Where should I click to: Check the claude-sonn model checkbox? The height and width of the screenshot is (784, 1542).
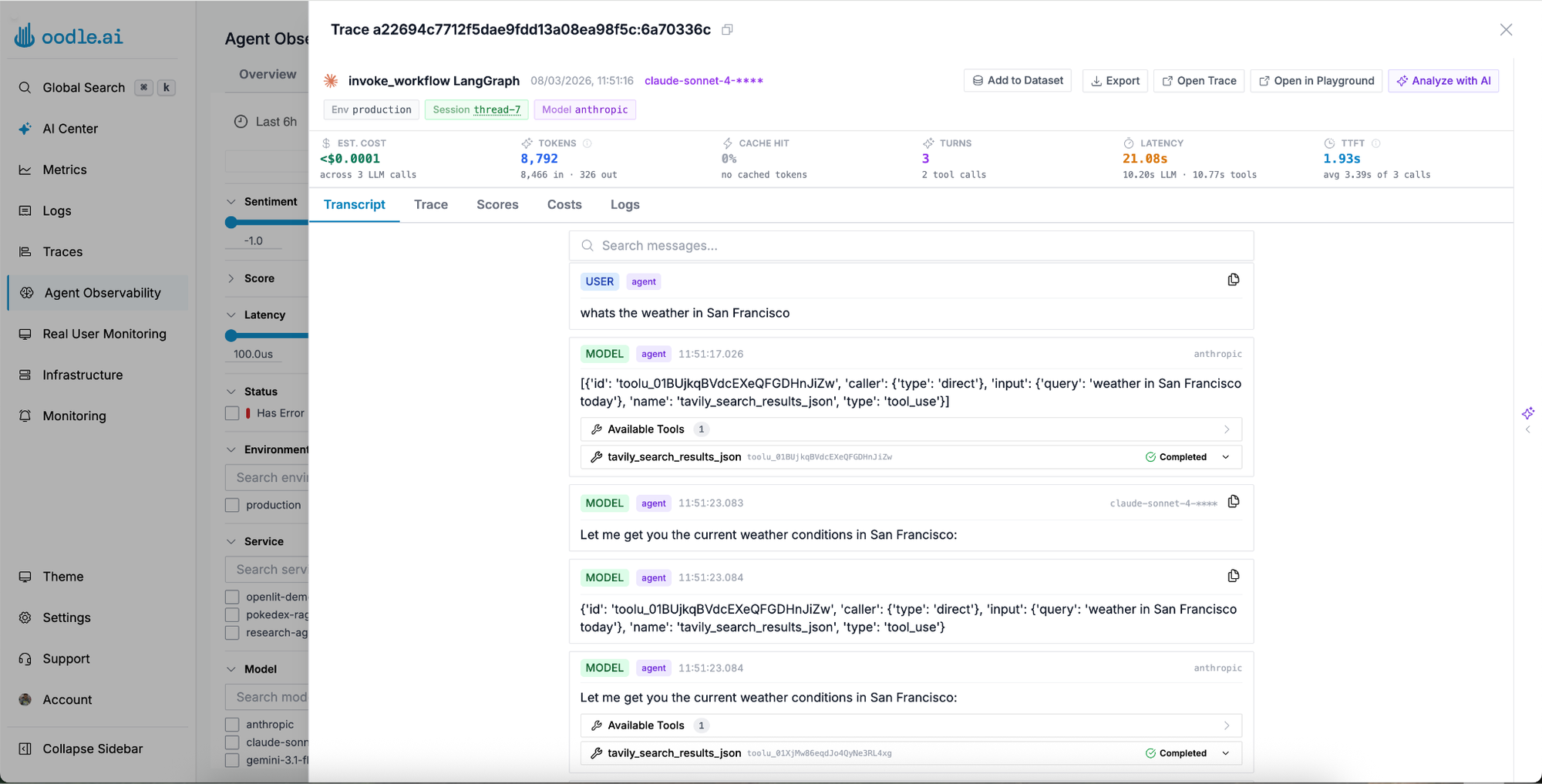232,742
